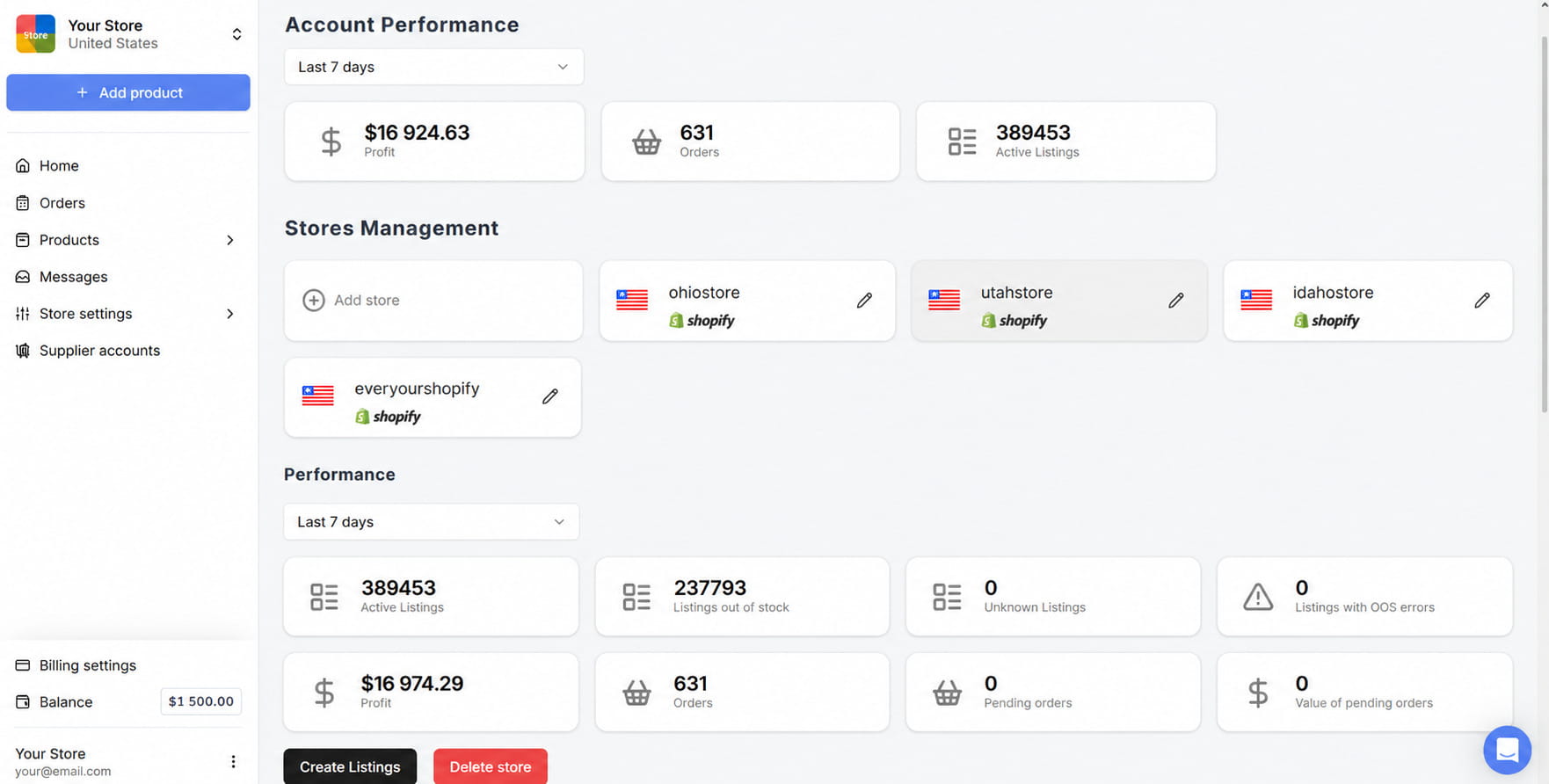
Task: Open the Account Performance Last 7 days dropdown
Action: [434, 67]
